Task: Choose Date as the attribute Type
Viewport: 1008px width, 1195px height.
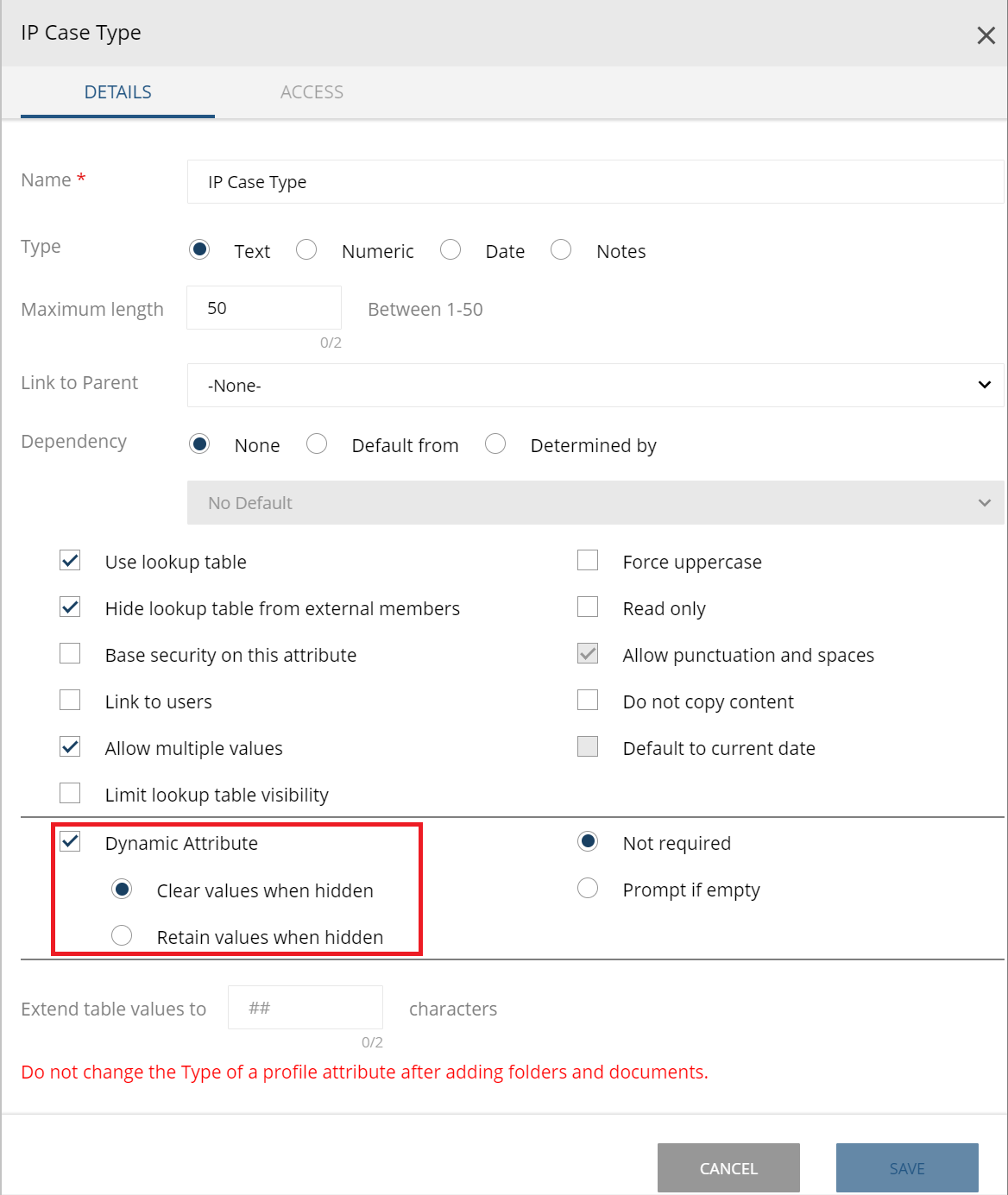Action: (x=450, y=249)
